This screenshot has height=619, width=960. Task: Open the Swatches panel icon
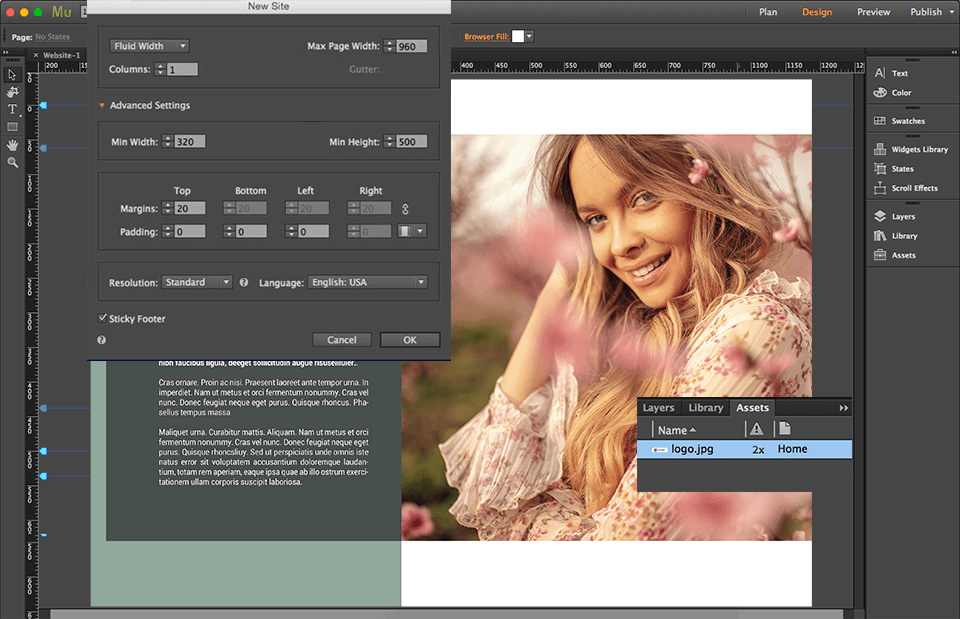pyautogui.click(x=880, y=121)
